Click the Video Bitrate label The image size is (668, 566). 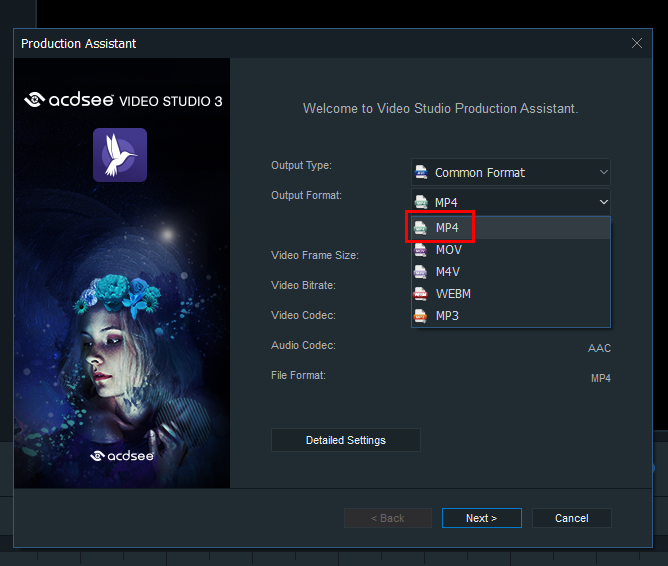point(303,285)
